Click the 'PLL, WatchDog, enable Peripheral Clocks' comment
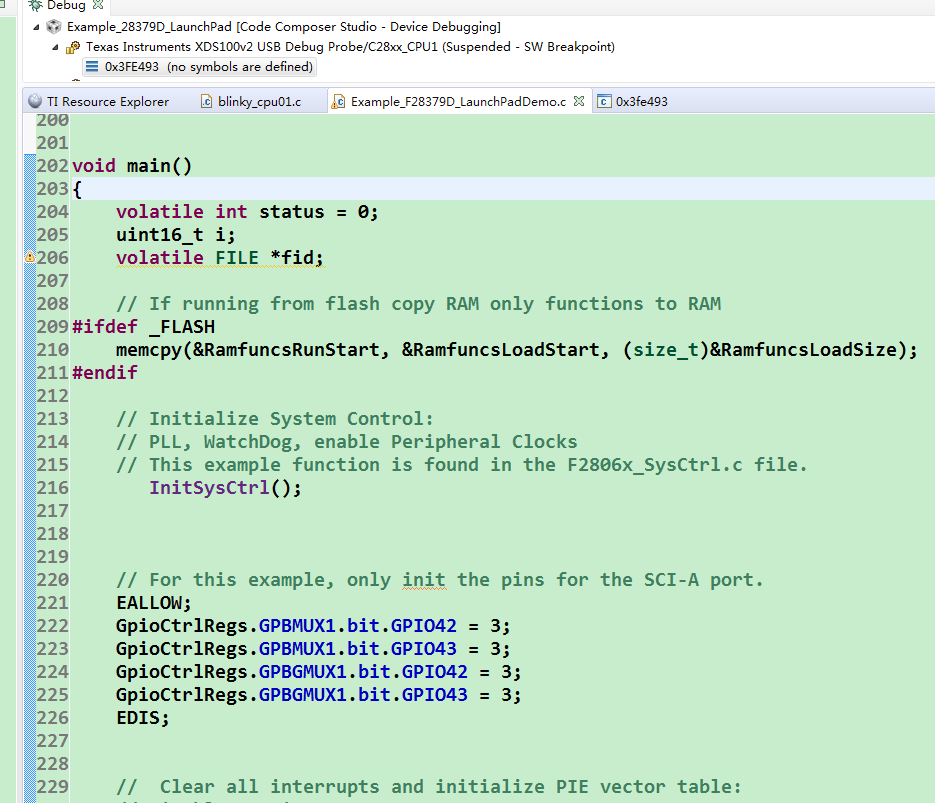935x803 pixels. pos(347,442)
